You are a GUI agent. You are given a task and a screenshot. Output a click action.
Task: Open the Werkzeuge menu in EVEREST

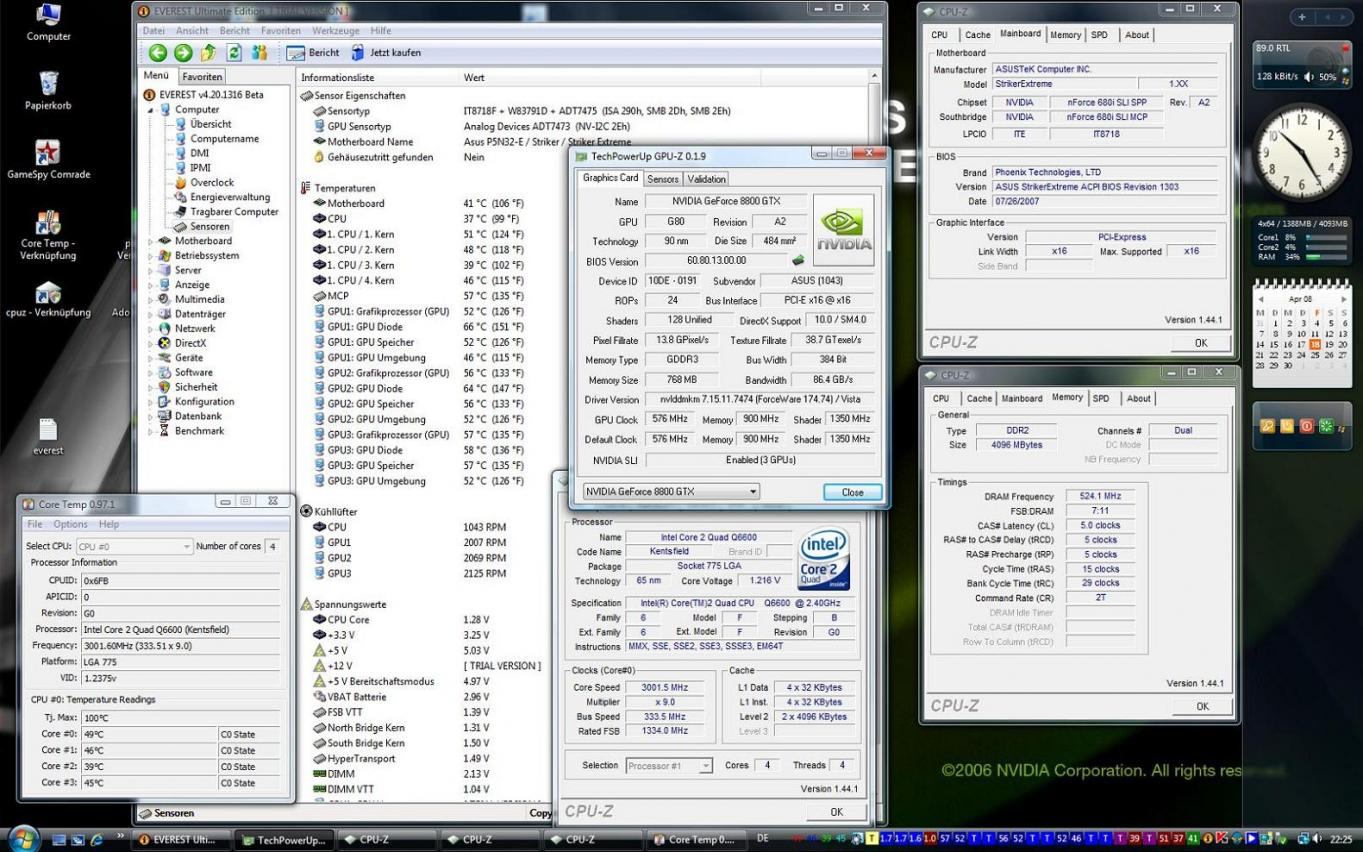(335, 31)
